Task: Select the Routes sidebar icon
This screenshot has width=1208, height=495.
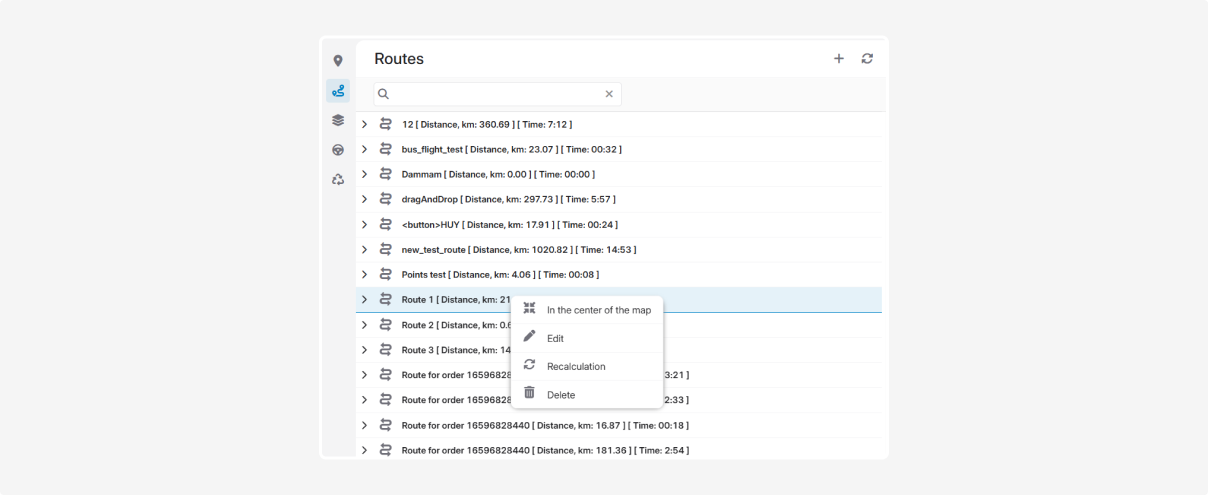Action: click(x=338, y=91)
